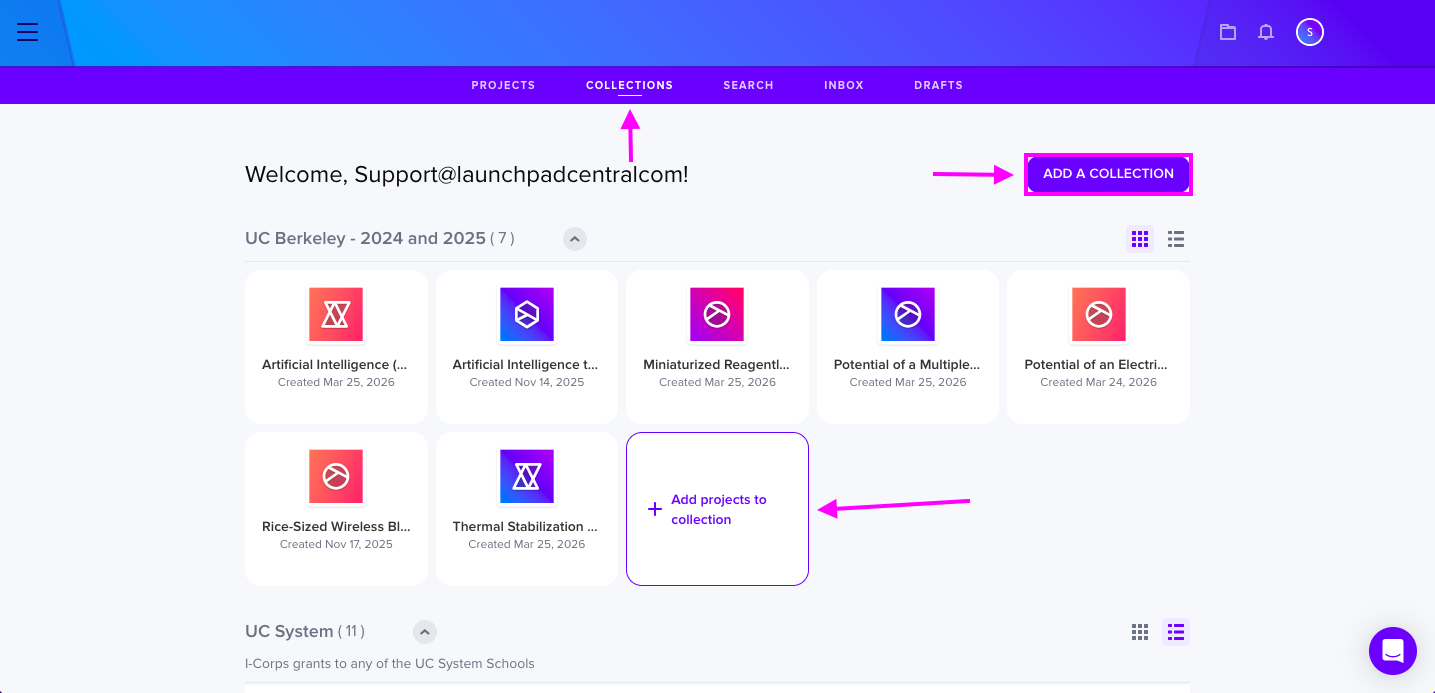Collapse the UC Berkeley - 2024 and 2025 collection
This screenshot has height=693, width=1435.
coord(575,239)
